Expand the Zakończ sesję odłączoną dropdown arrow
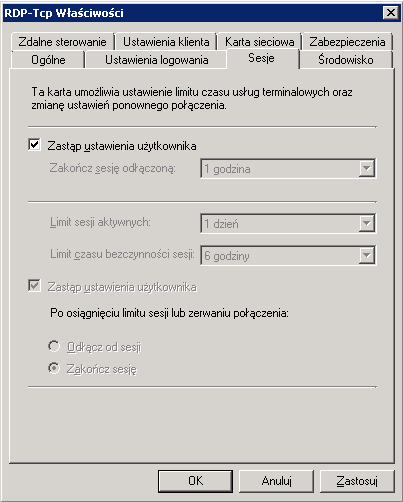 coord(367,169)
